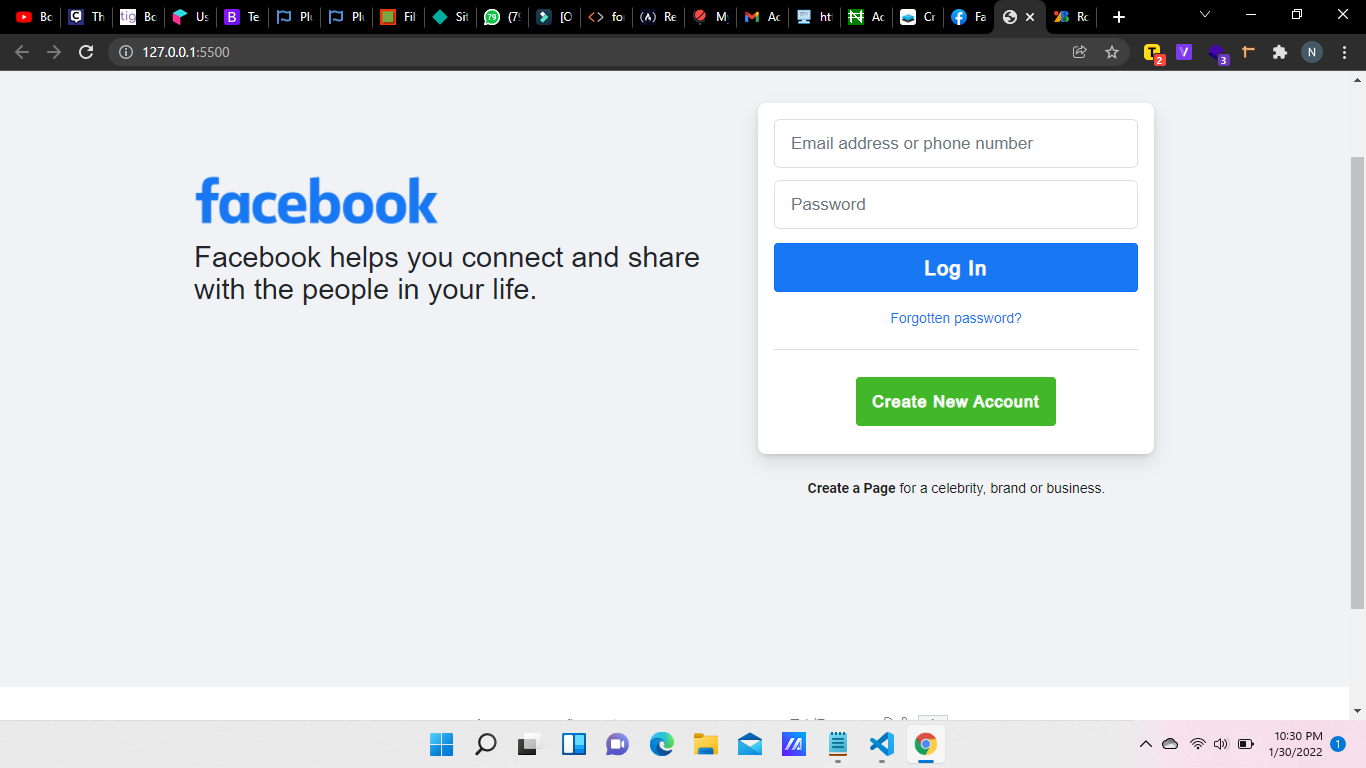Open the Windows Start menu

click(441, 744)
